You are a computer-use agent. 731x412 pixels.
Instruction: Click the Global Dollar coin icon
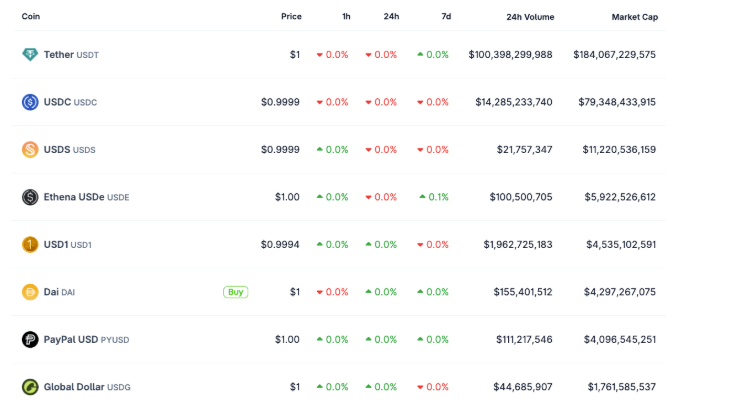pos(30,387)
